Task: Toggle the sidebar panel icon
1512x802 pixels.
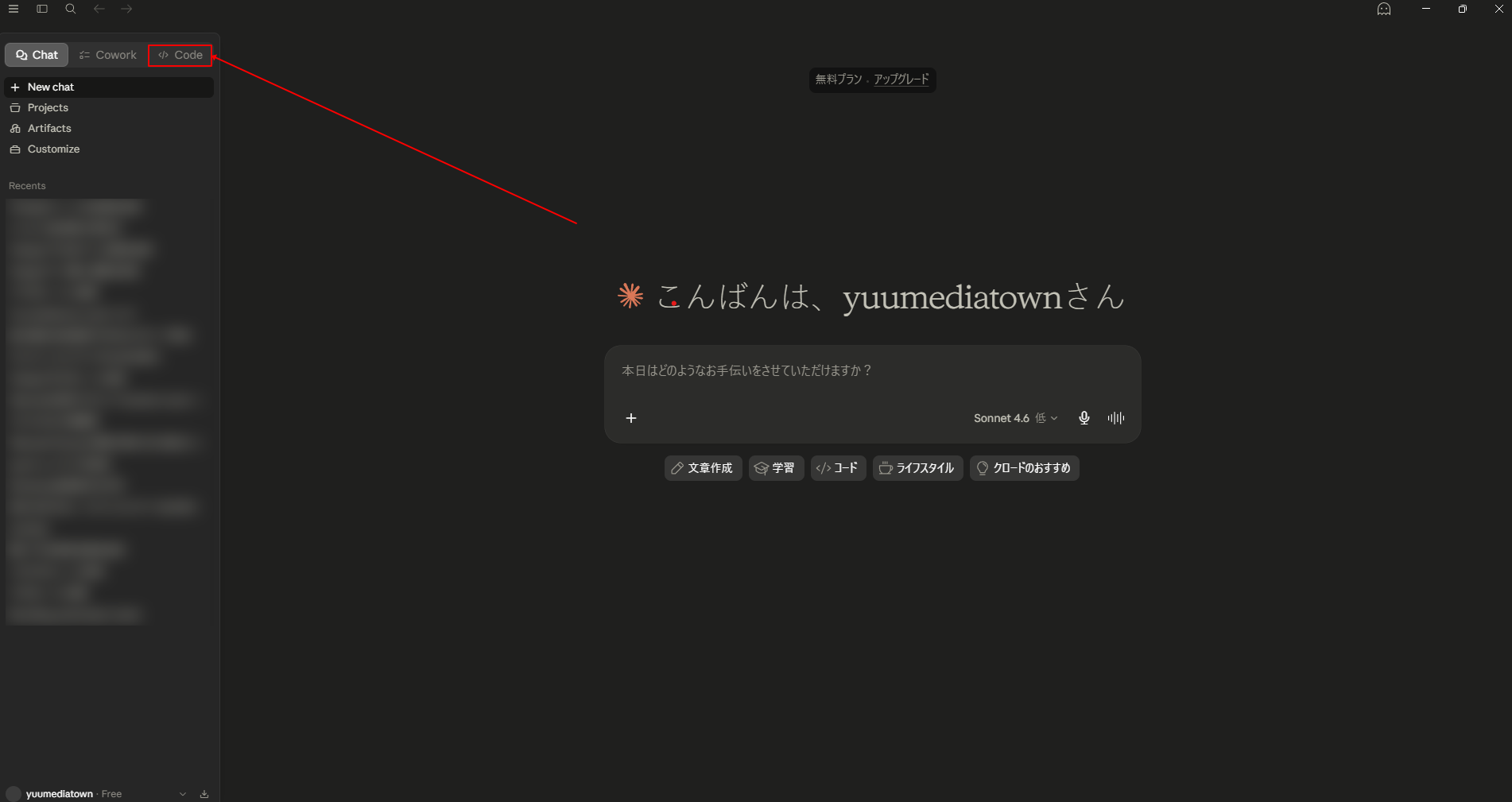Action: pos(42,9)
